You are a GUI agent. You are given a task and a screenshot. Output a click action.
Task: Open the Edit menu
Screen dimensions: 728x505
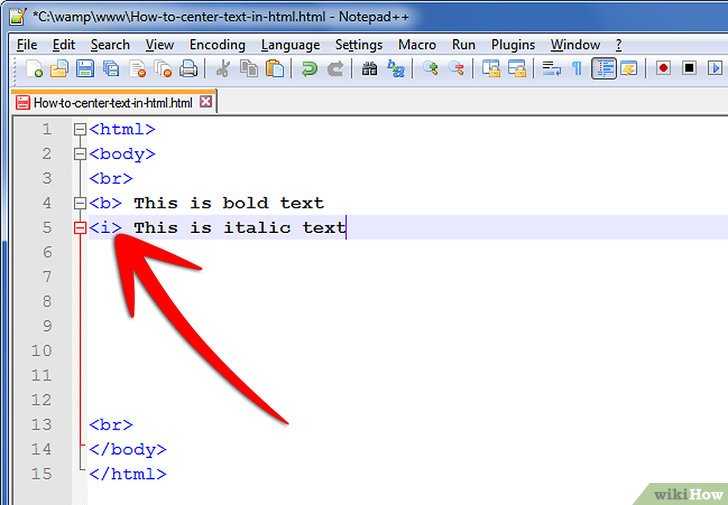pos(64,45)
